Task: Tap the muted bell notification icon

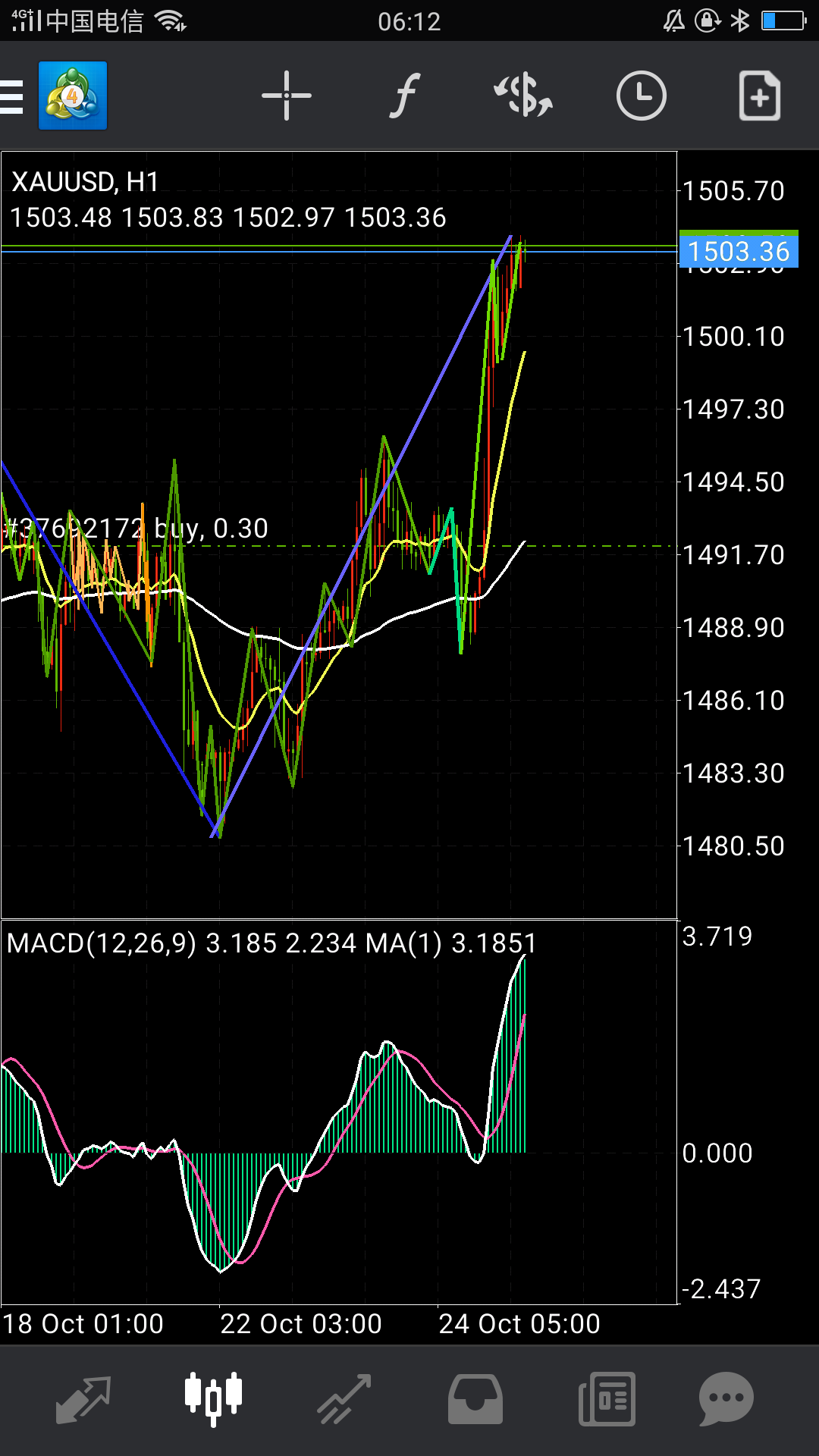Action: [674, 20]
